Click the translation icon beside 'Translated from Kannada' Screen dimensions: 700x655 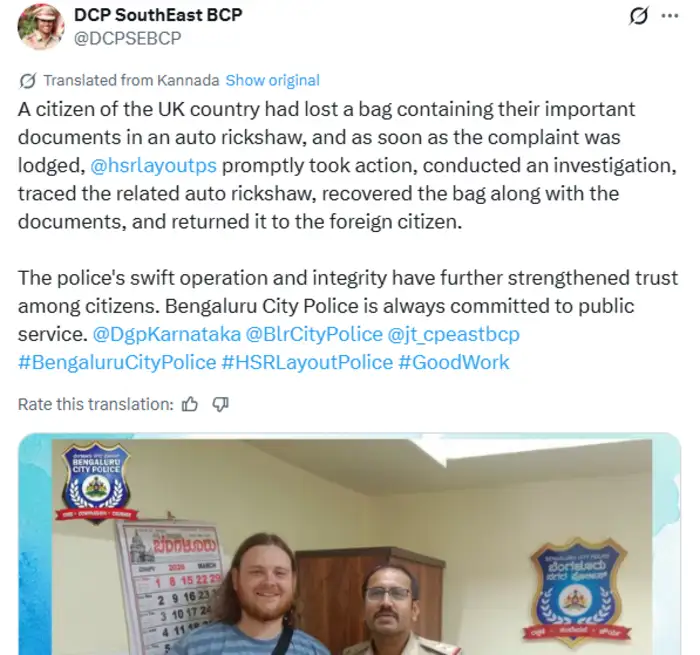point(28,81)
